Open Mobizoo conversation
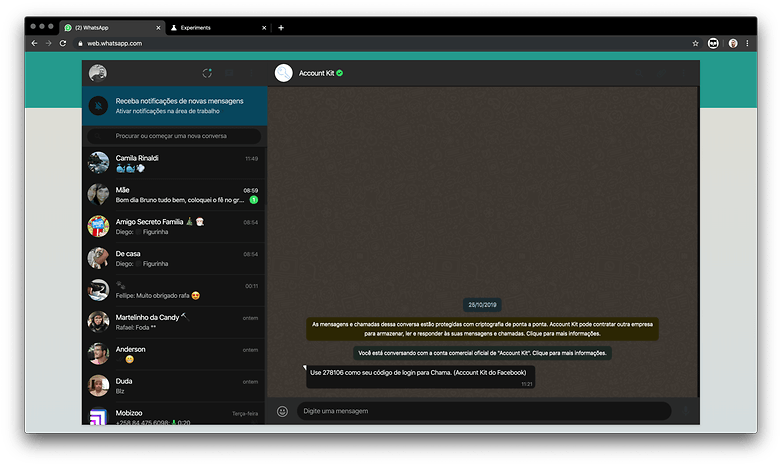This screenshot has width=782, height=466. (174, 414)
